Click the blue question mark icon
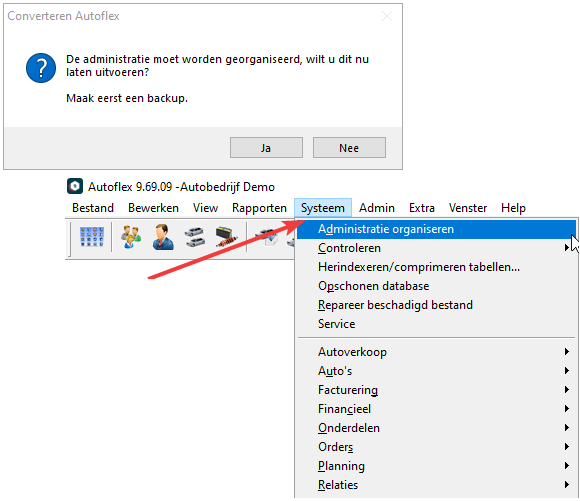 [x=41, y=68]
